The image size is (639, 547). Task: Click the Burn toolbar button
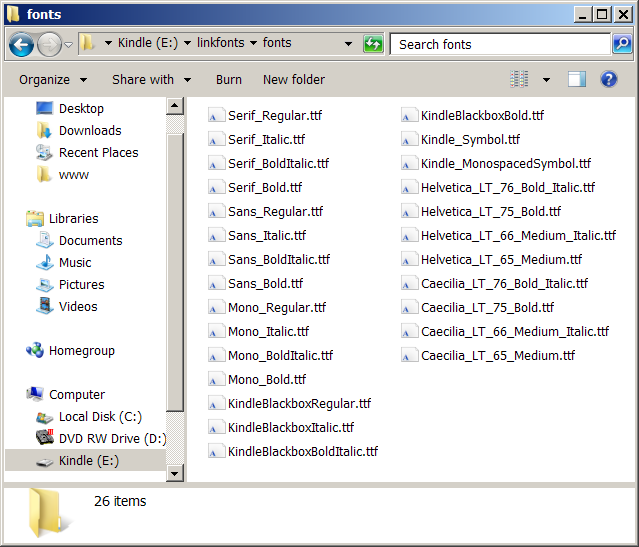coord(229,79)
